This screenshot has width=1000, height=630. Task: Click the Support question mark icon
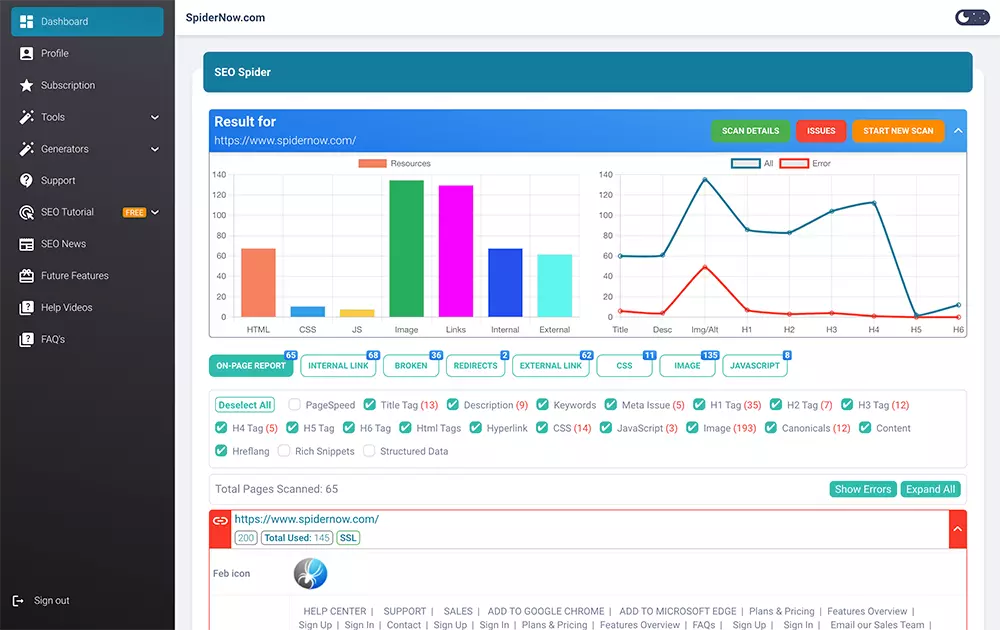click(26, 180)
